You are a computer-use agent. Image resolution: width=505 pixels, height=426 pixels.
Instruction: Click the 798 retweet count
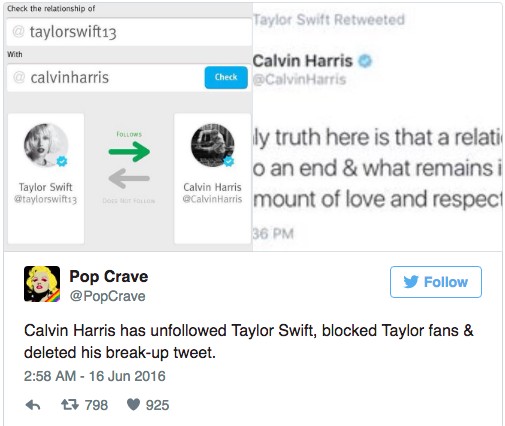click(96, 405)
